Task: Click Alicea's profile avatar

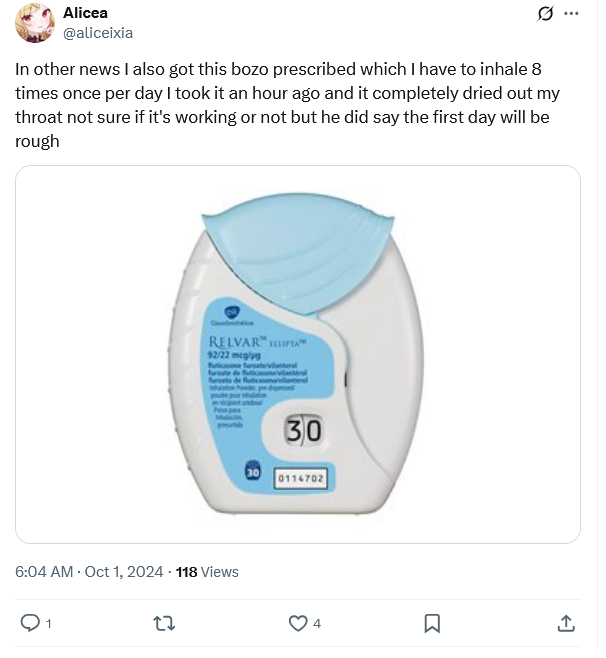Action: pyautogui.click(x=35, y=23)
